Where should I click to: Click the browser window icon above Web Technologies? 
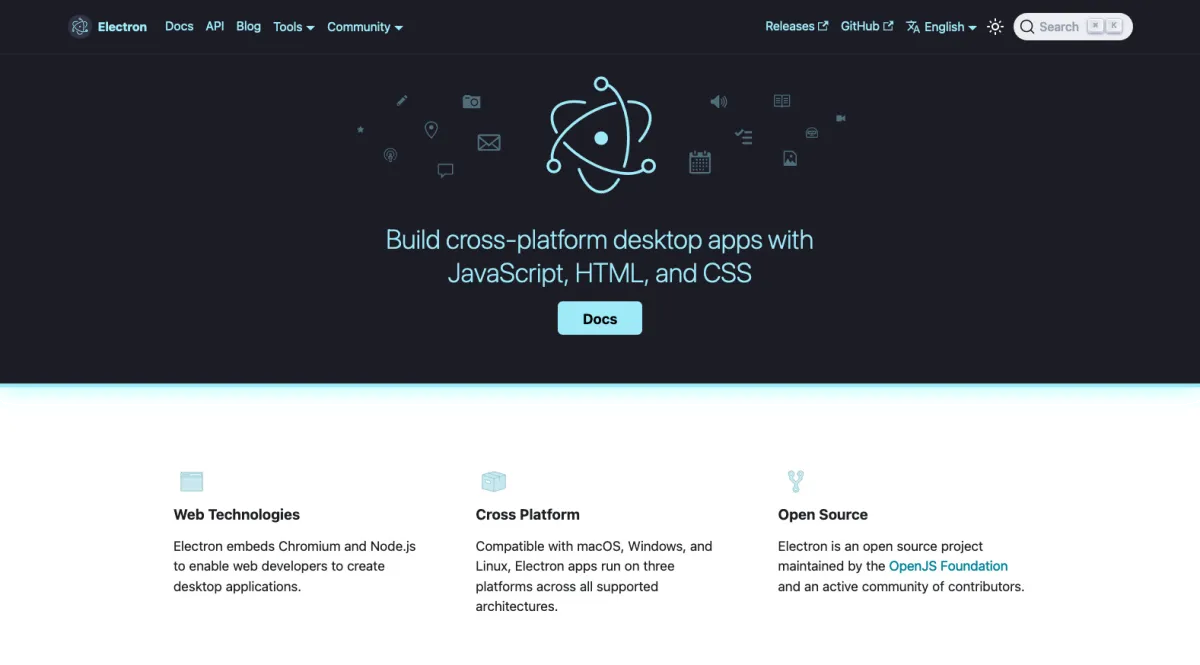[192, 482]
